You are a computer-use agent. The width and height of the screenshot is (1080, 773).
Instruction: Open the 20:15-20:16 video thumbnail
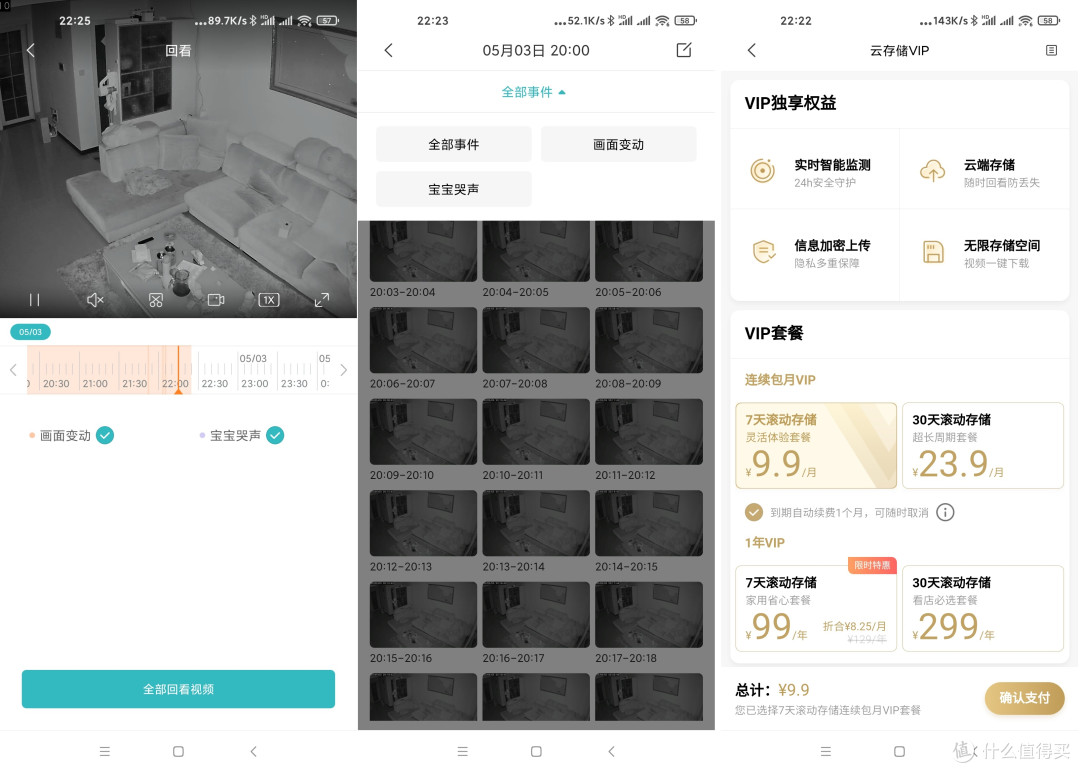(423, 615)
